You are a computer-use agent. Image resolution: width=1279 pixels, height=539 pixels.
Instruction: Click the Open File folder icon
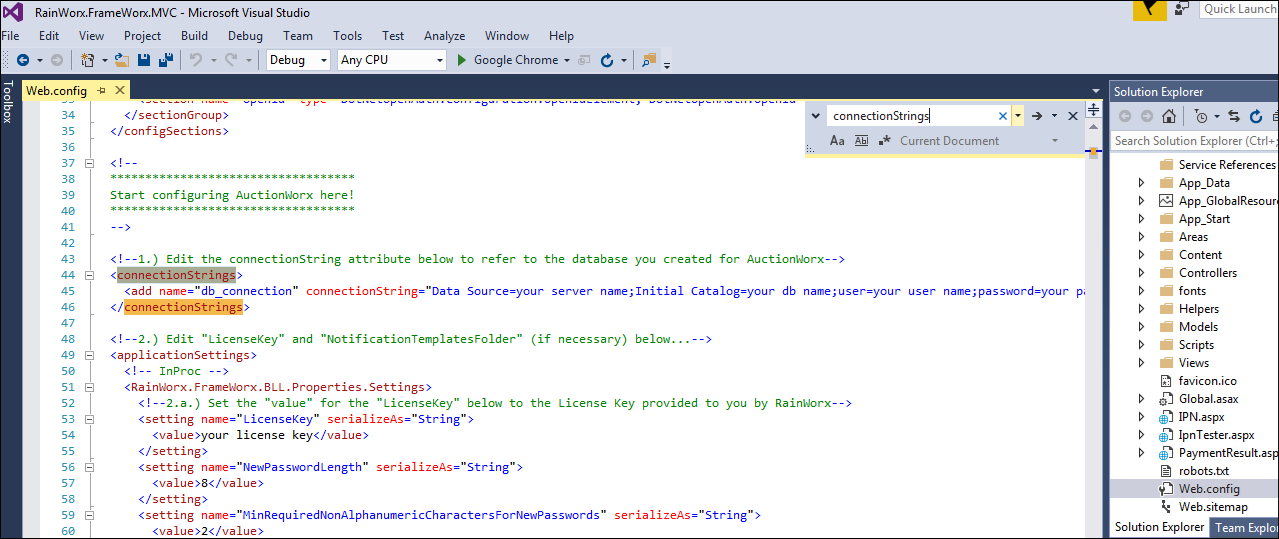click(122, 60)
